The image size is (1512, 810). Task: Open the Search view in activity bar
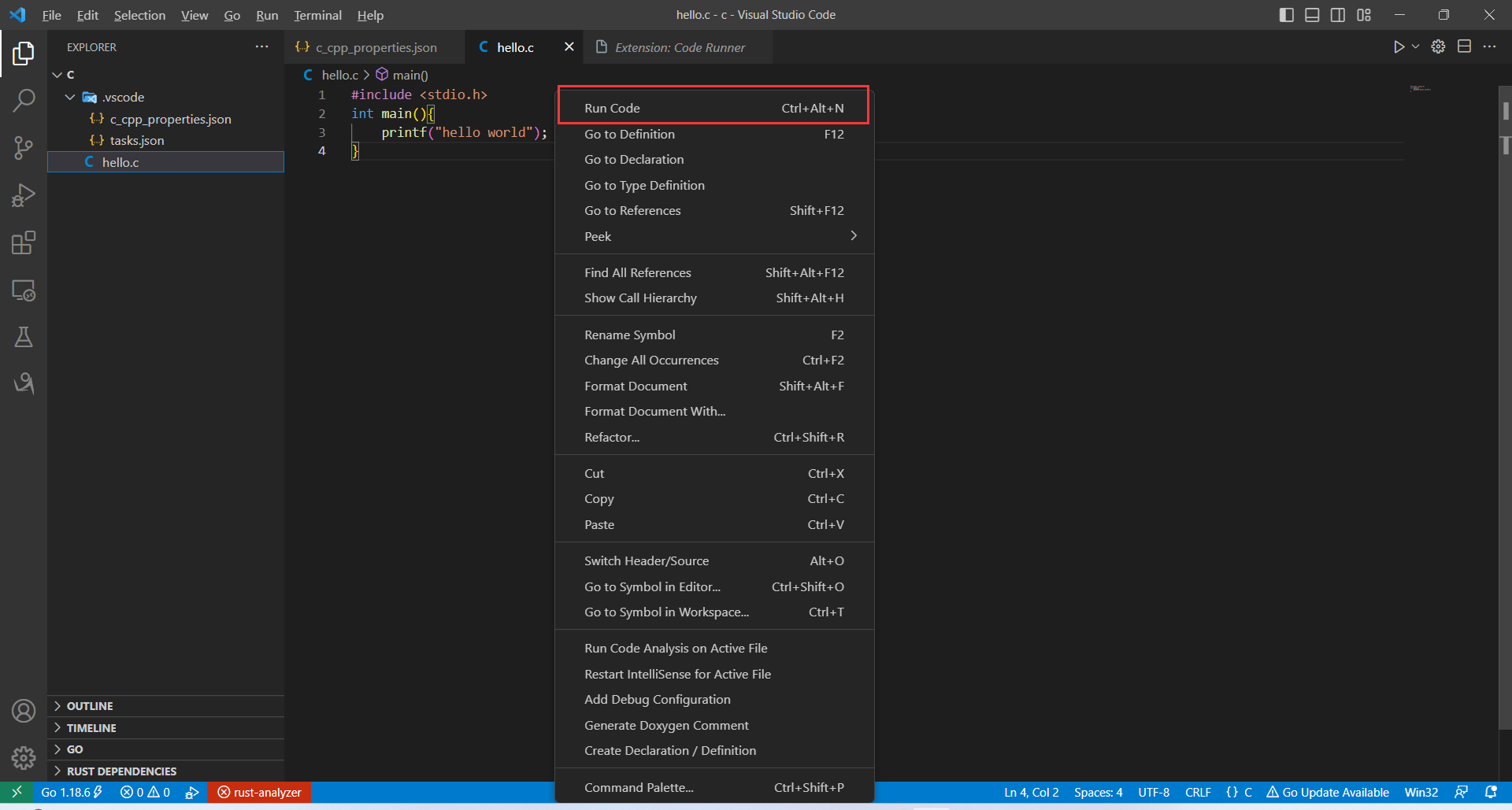(24, 100)
